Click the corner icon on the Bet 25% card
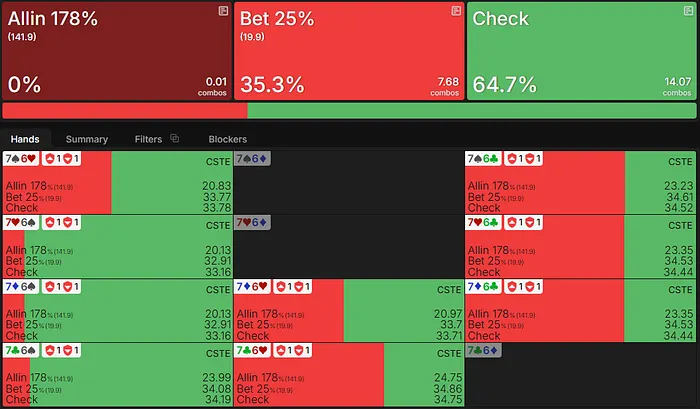This screenshot has height=409, width=700. [x=456, y=10]
